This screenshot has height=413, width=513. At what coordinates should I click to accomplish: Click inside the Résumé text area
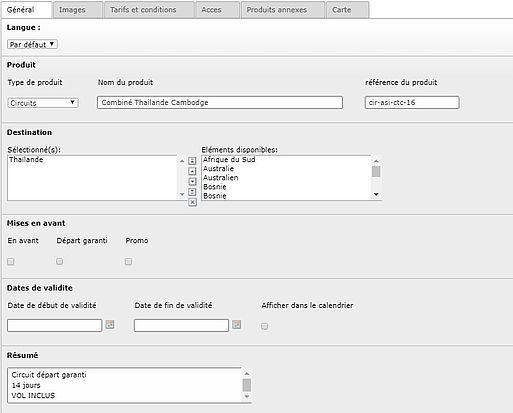coord(125,385)
